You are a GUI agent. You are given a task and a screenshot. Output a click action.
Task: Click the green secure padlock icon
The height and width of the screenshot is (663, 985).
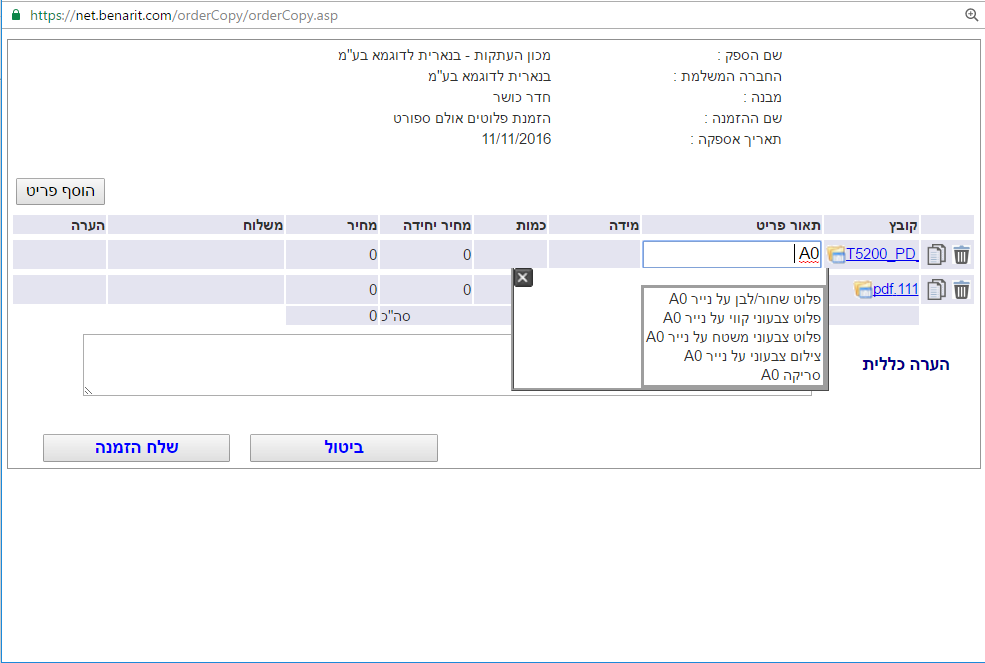point(15,16)
